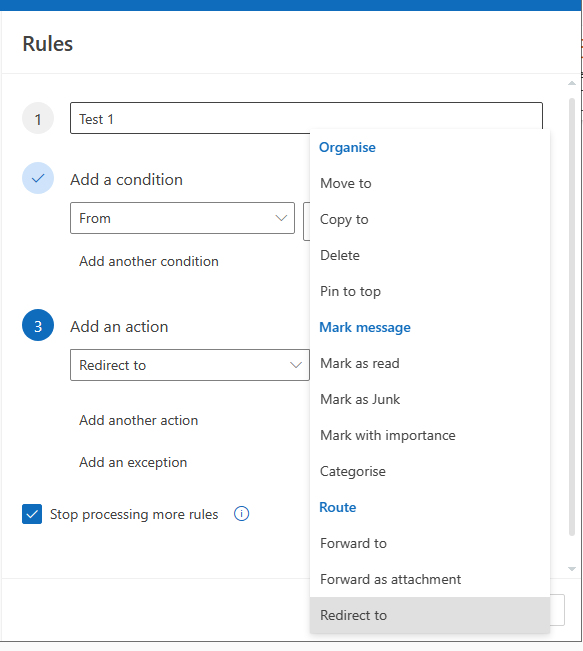Click Add an exception link
The height and width of the screenshot is (651, 583).
click(x=133, y=462)
